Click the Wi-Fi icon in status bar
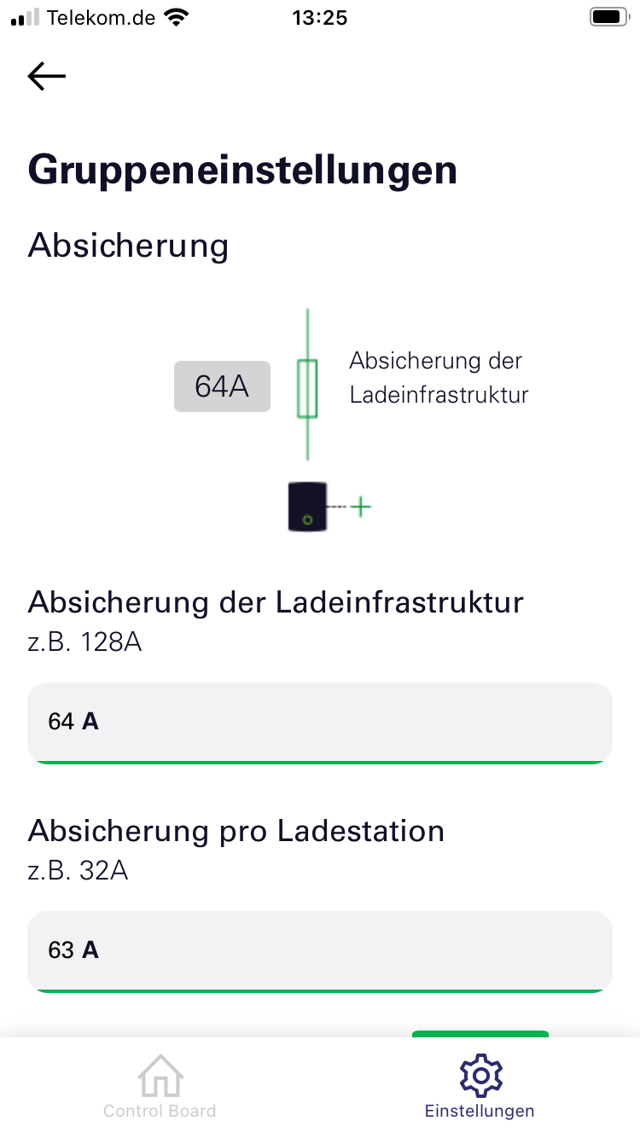Screen dimensions: 640x1138 click(177, 17)
